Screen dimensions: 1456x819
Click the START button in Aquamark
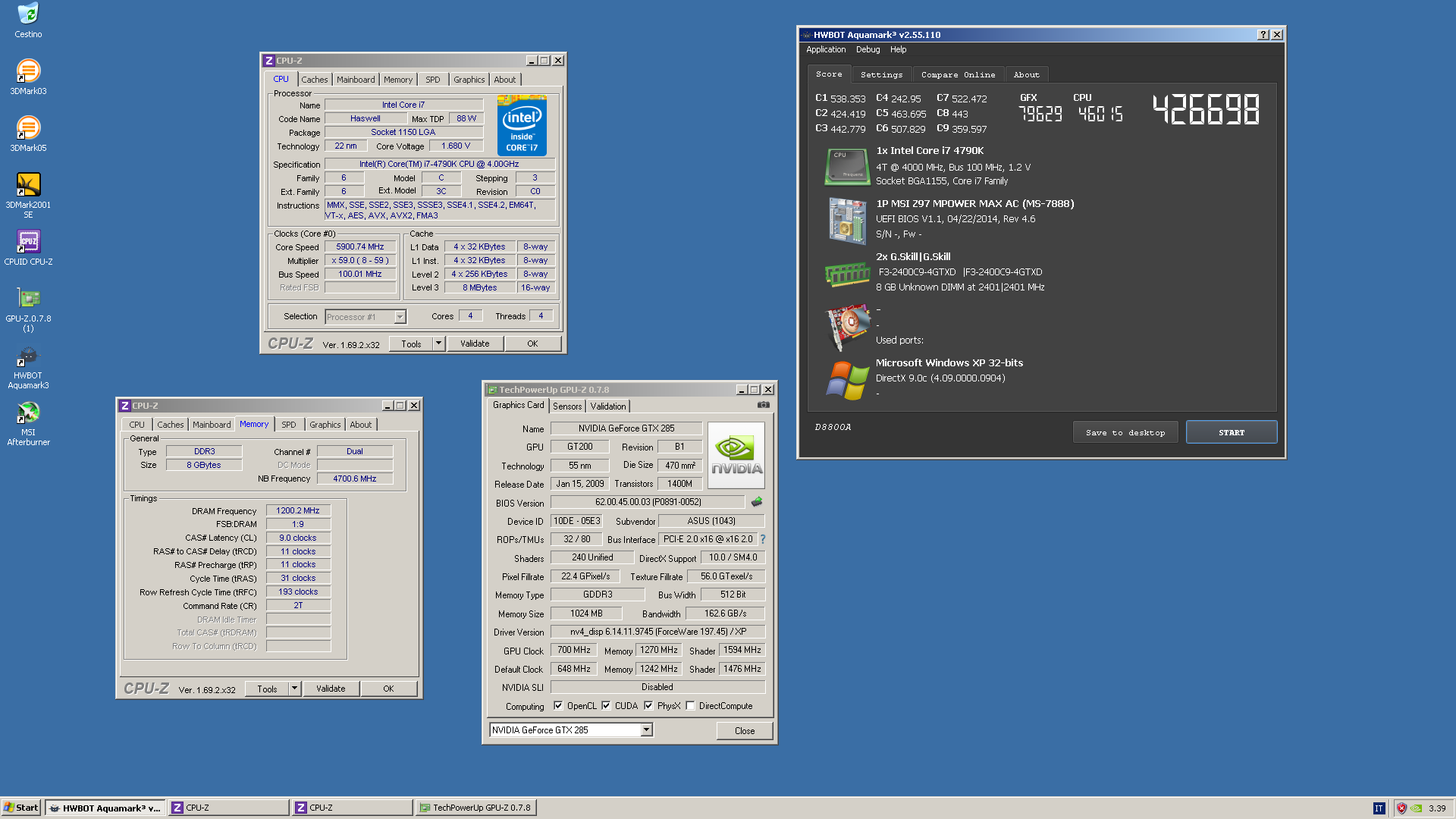tap(1232, 432)
